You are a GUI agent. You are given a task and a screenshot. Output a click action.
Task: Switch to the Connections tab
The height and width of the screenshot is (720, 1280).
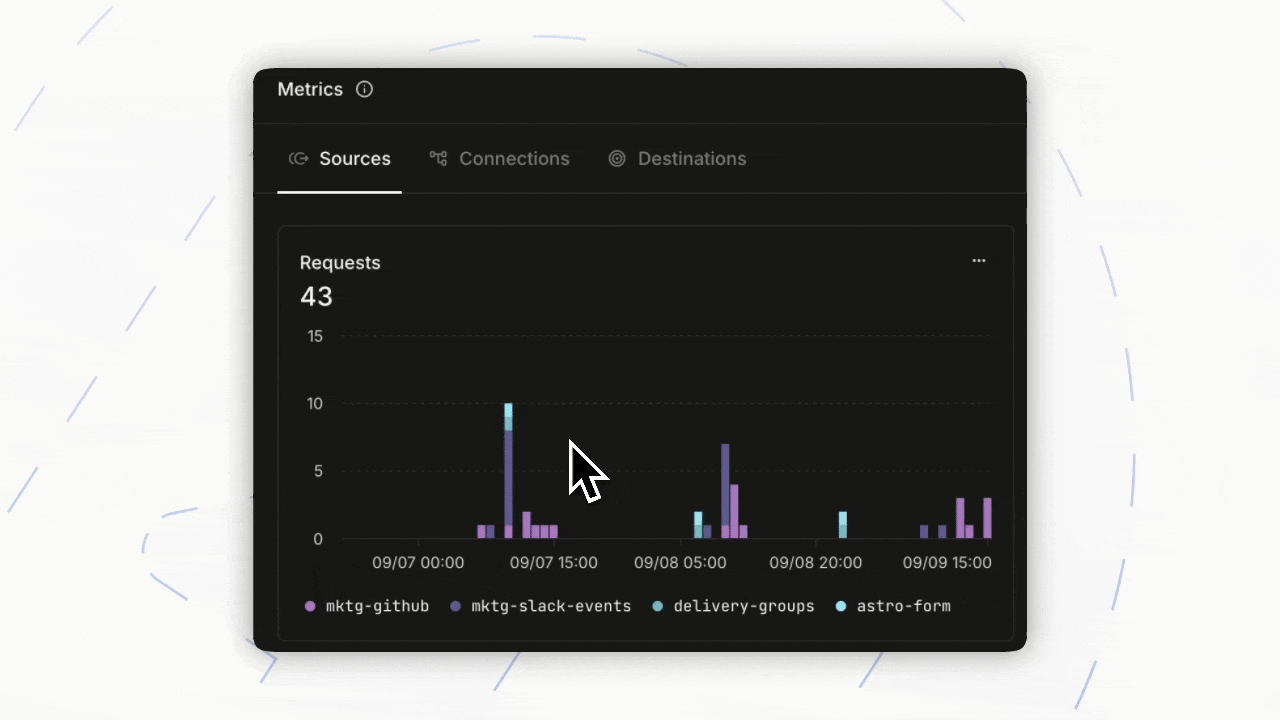(x=500, y=159)
